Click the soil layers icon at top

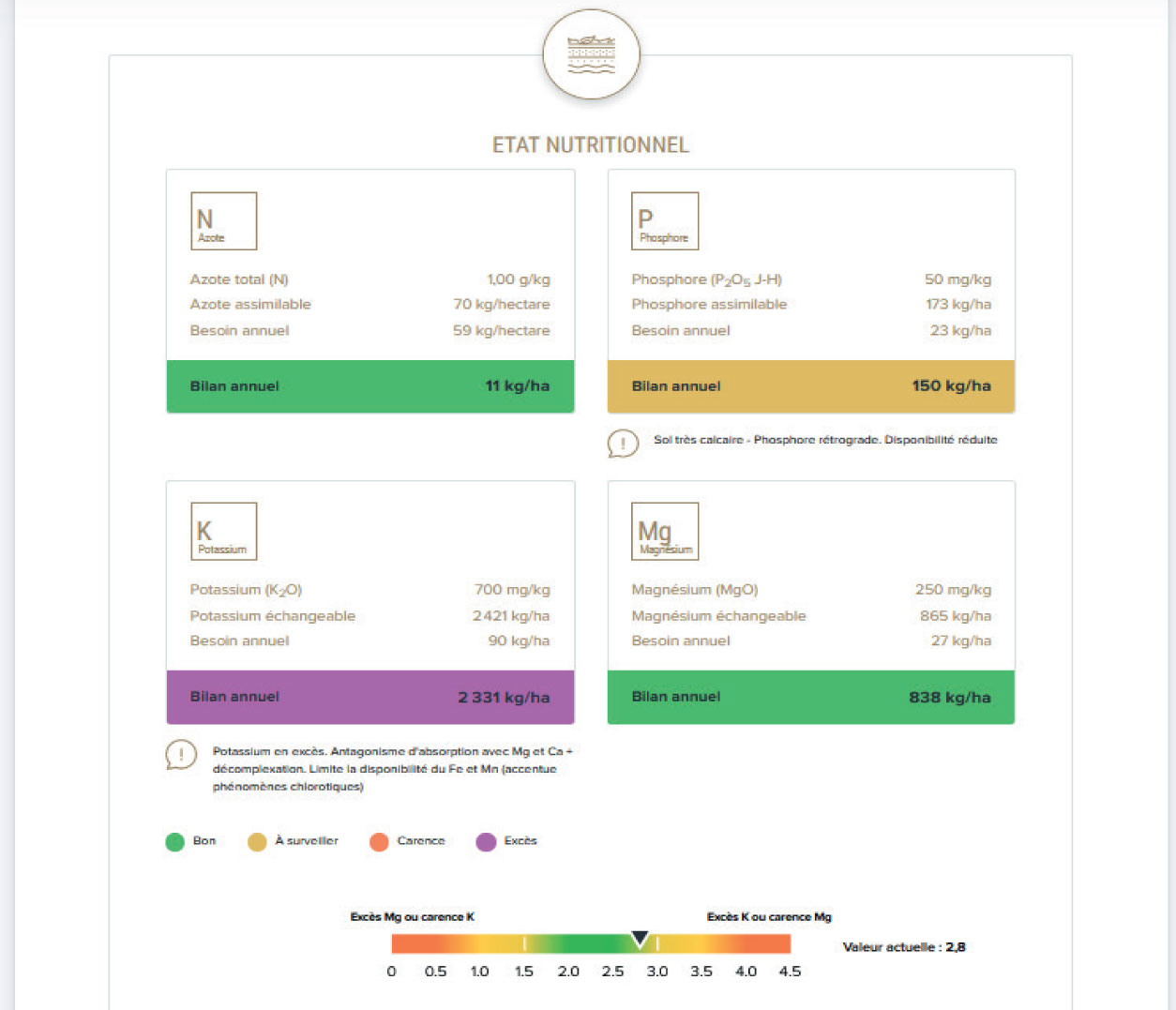tap(591, 54)
